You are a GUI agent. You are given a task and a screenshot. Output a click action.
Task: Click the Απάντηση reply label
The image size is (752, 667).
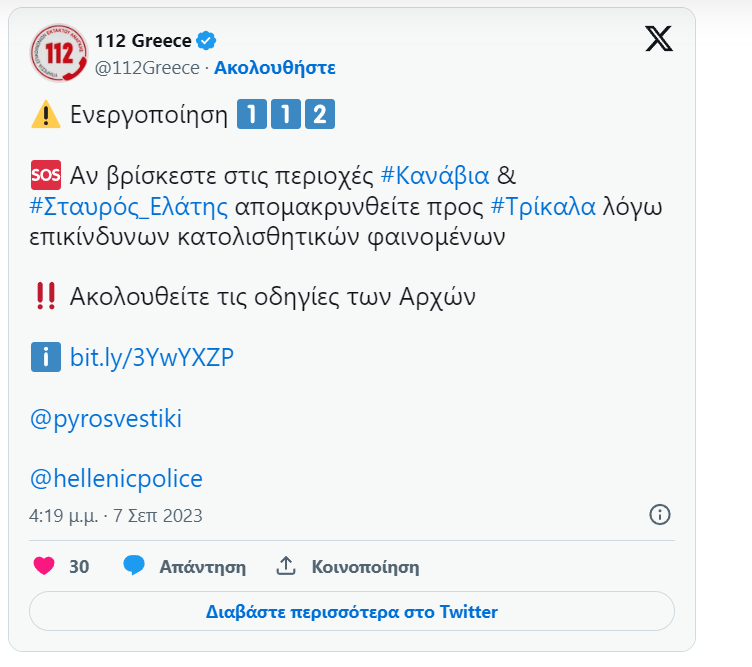(203, 567)
